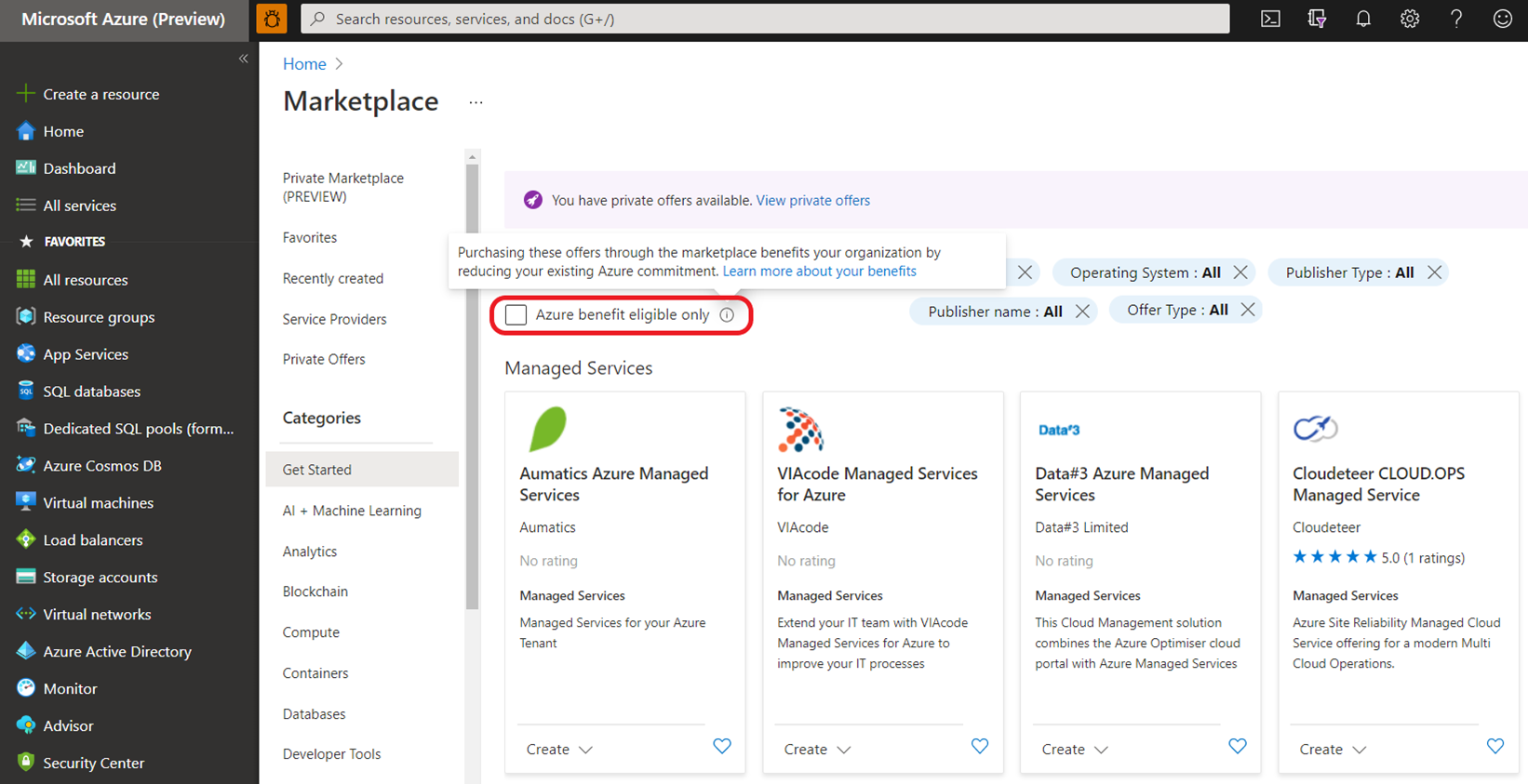Open Virtual machines in the sidebar
Viewport: 1528px width, 784px height.
point(98,503)
